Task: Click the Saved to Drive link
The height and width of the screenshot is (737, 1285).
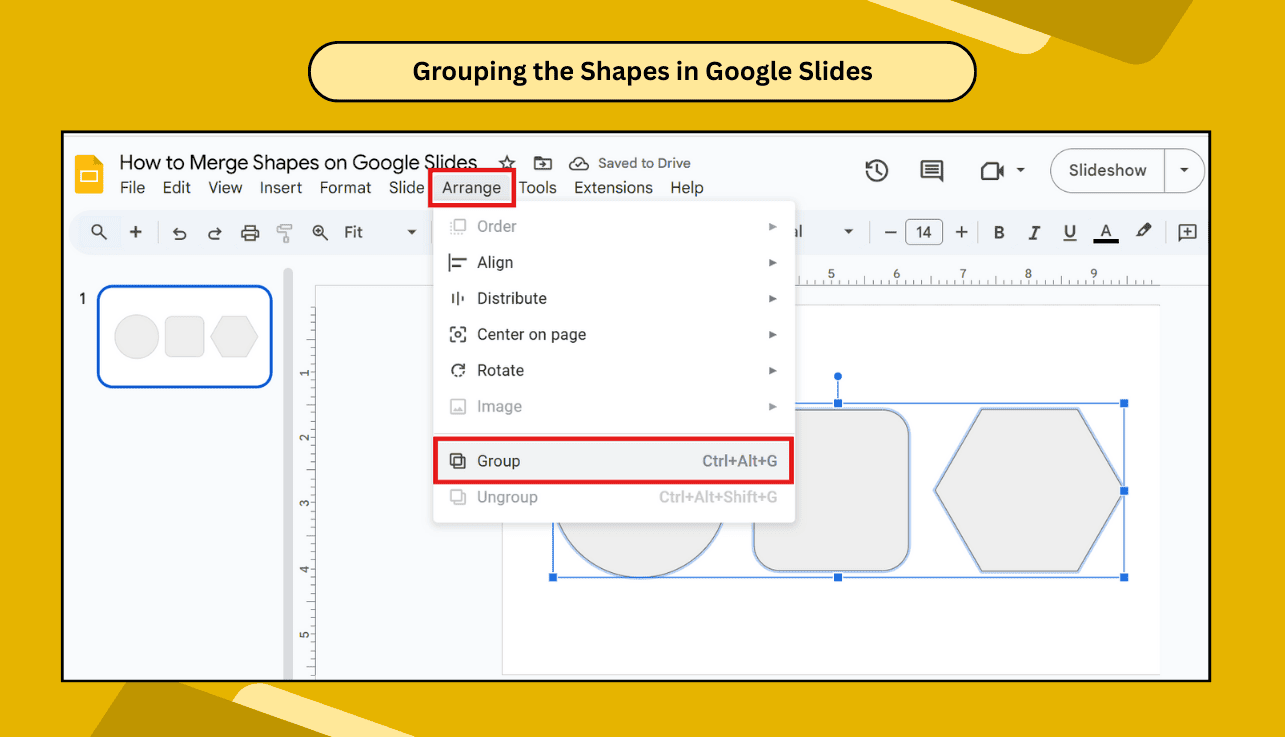Action: (x=644, y=162)
